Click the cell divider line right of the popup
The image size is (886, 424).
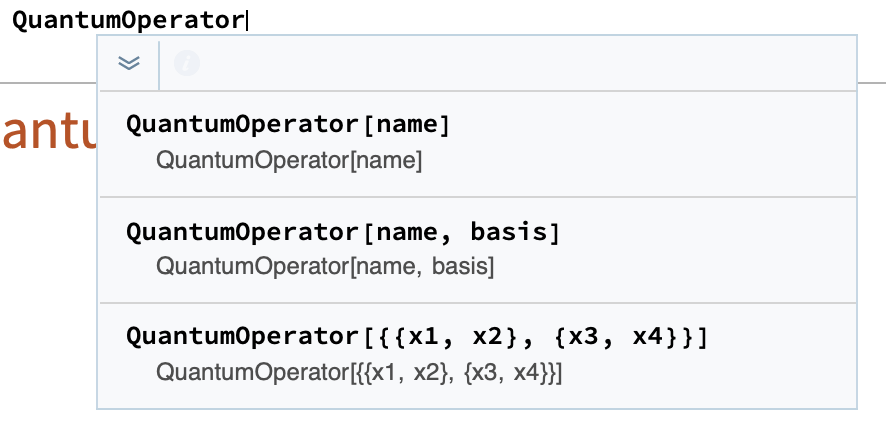click(x=872, y=83)
